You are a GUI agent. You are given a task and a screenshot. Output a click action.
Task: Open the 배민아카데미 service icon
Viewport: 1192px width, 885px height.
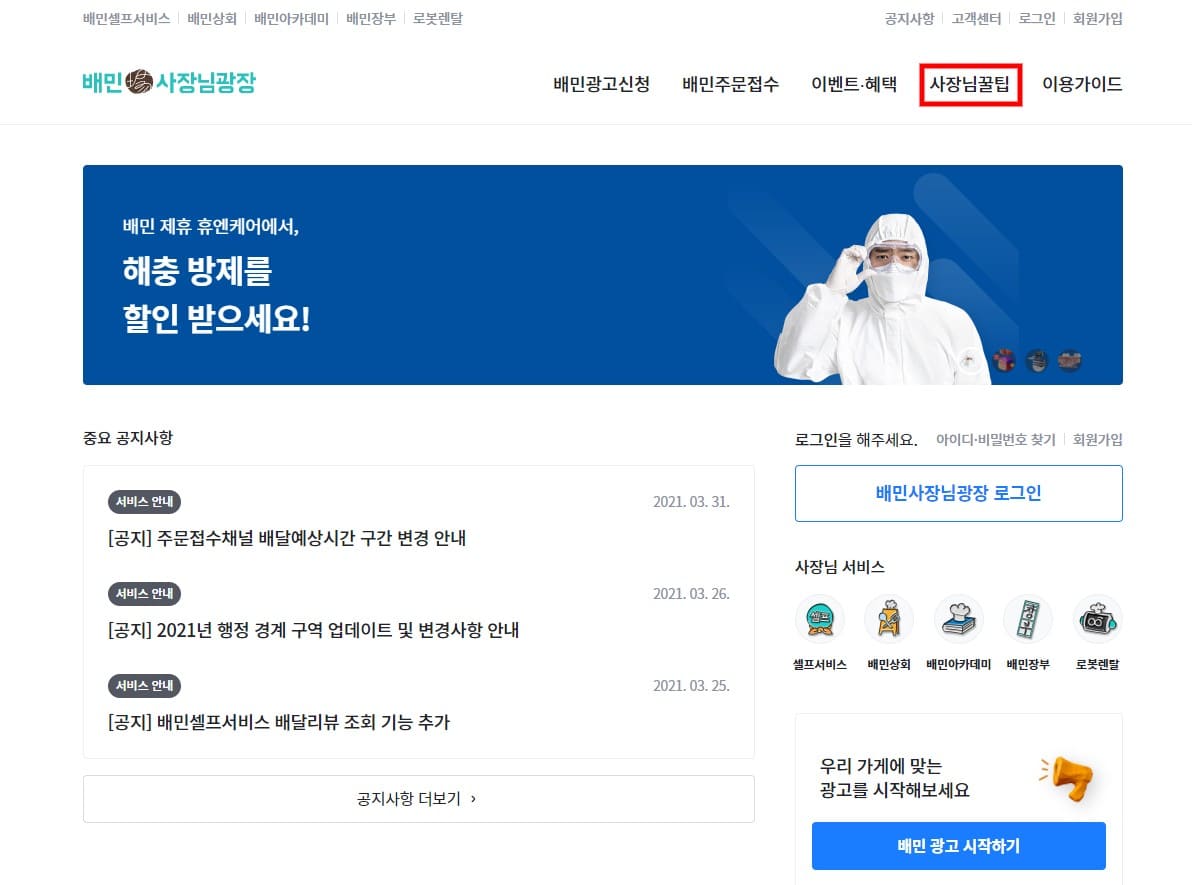[959, 620]
